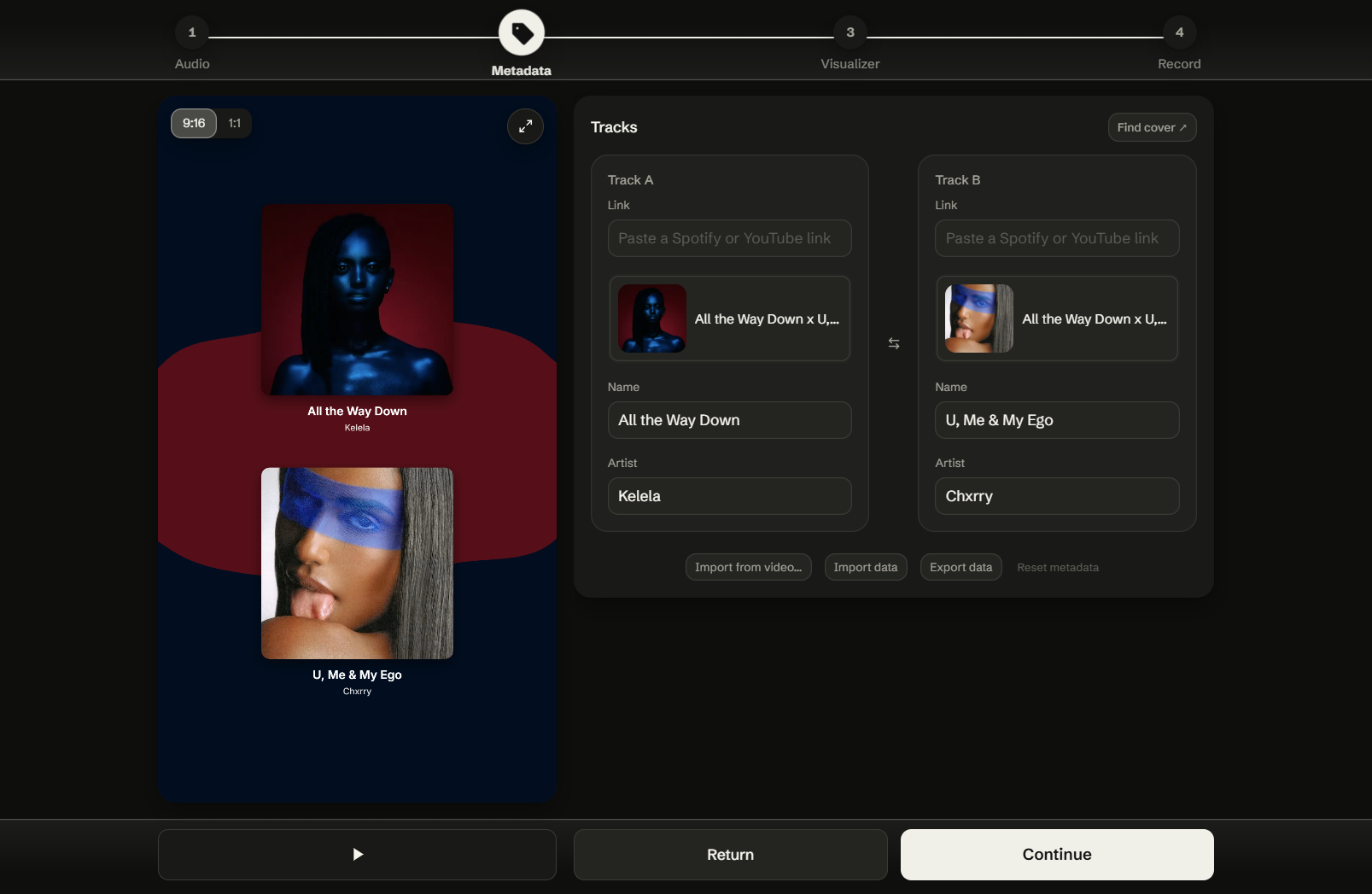The width and height of the screenshot is (1372, 894).
Task: Edit Track A name All the Way Down
Action: [729, 420]
